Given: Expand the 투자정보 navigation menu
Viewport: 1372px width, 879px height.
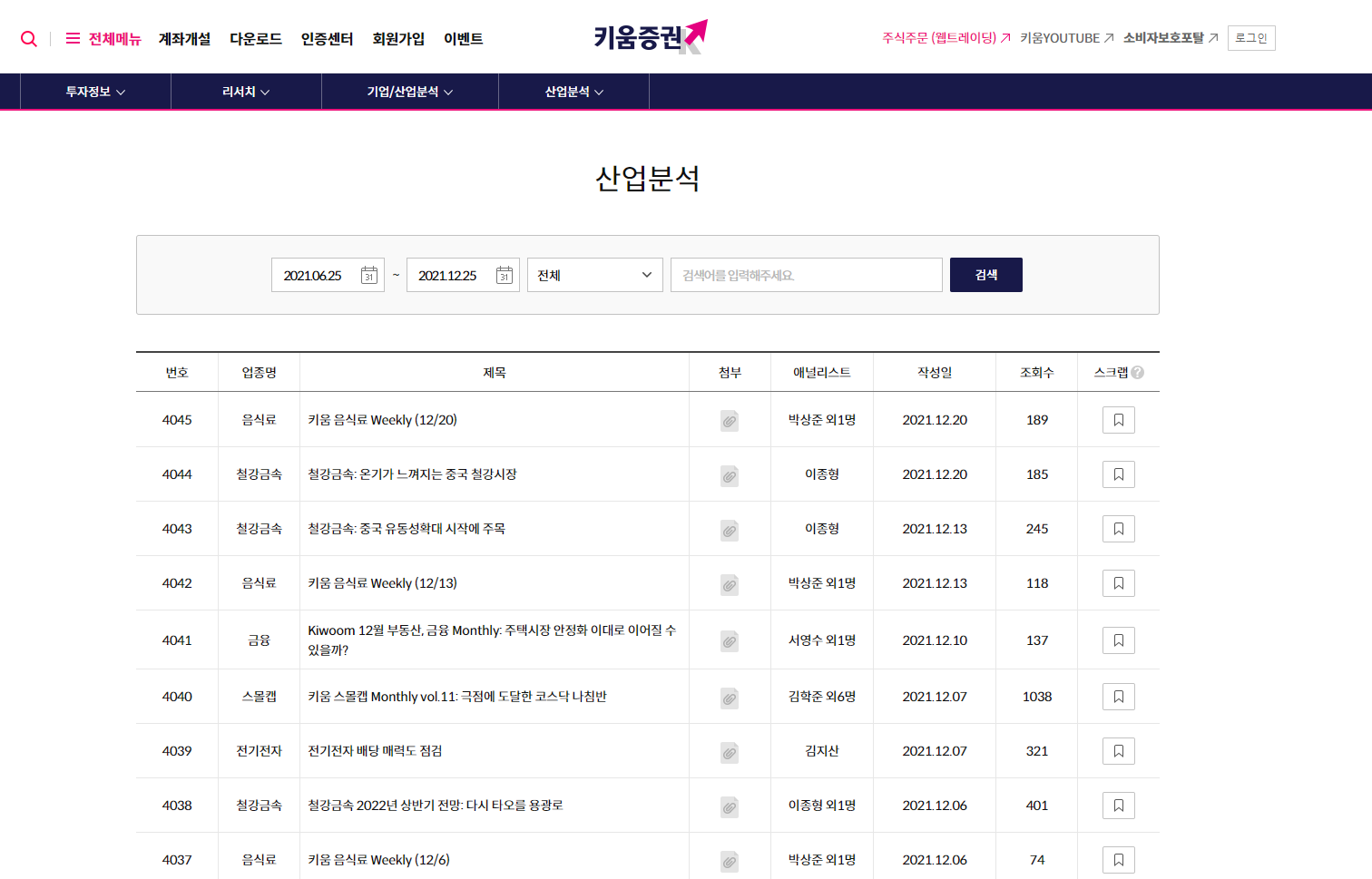Looking at the screenshot, I should coord(95,92).
